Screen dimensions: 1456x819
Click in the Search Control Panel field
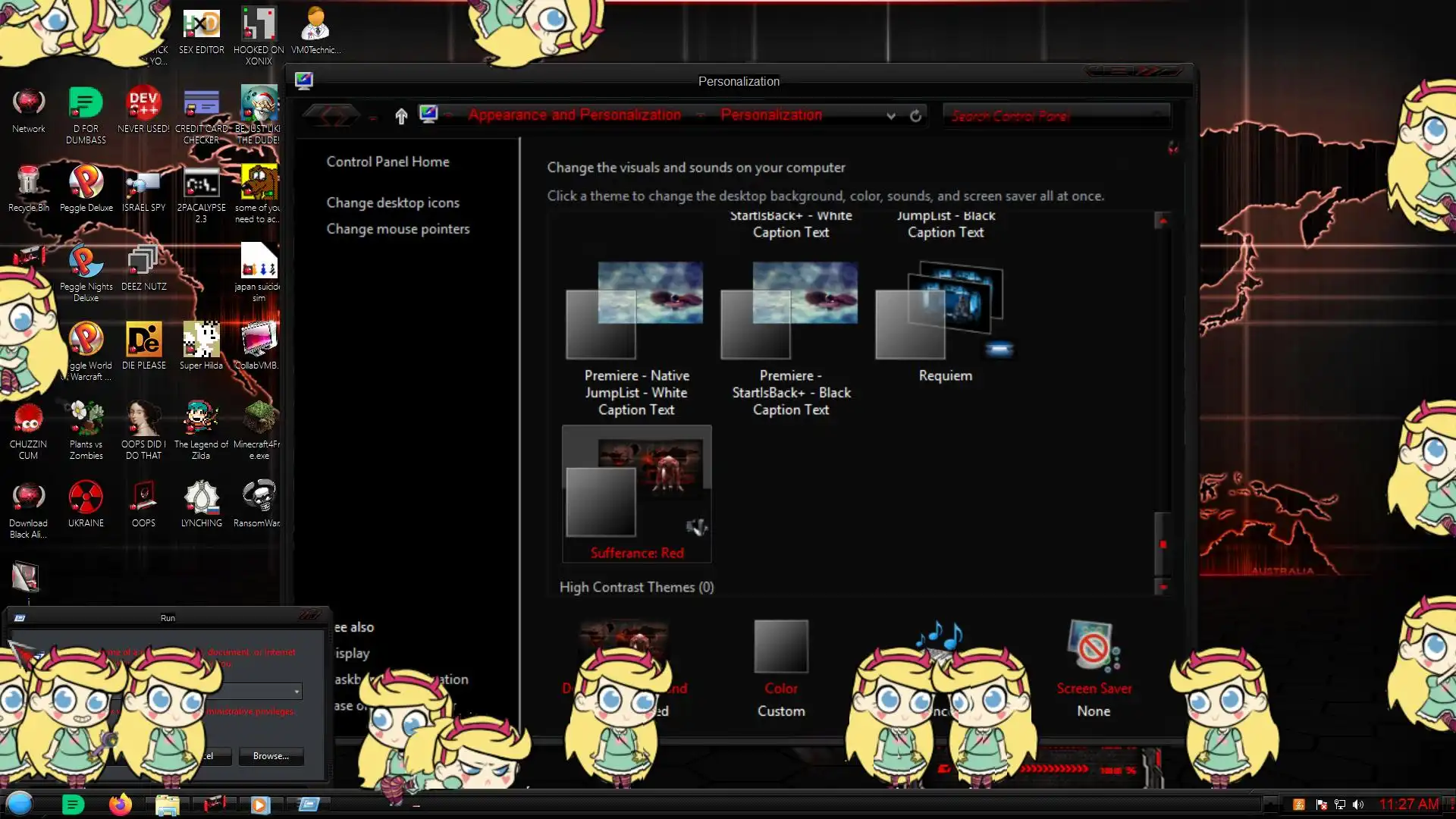[x=1054, y=116]
